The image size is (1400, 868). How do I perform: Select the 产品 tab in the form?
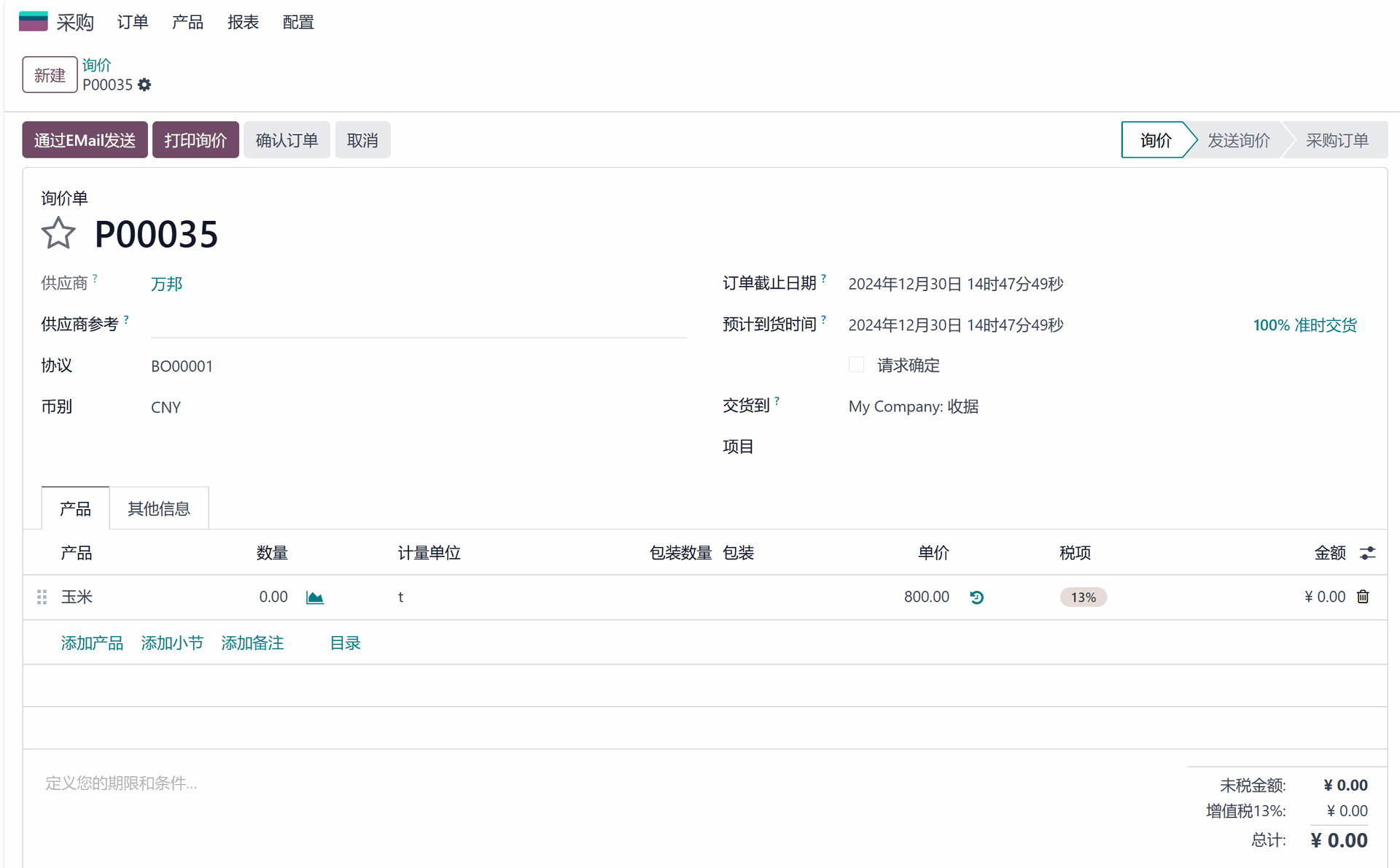[x=75, y=508]
